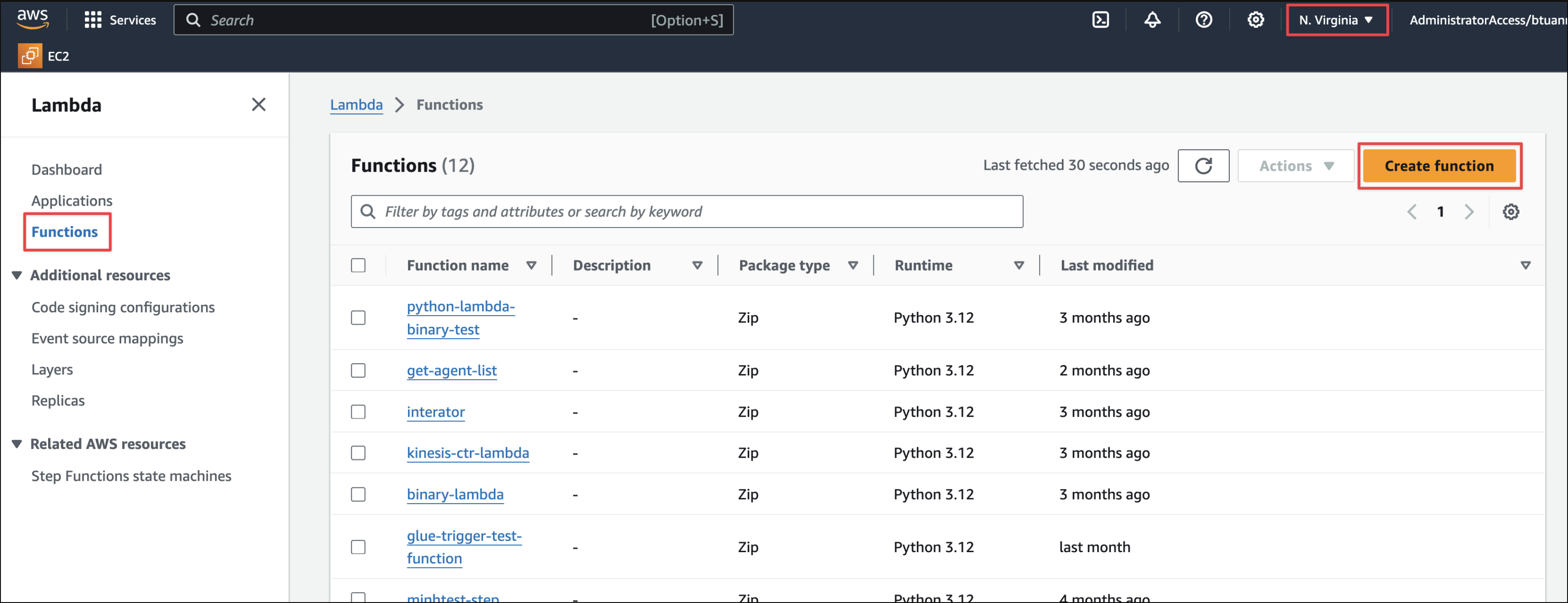Click the help question mark icon
This screenshot has height=603, width=1568.
click(1203, 20)
